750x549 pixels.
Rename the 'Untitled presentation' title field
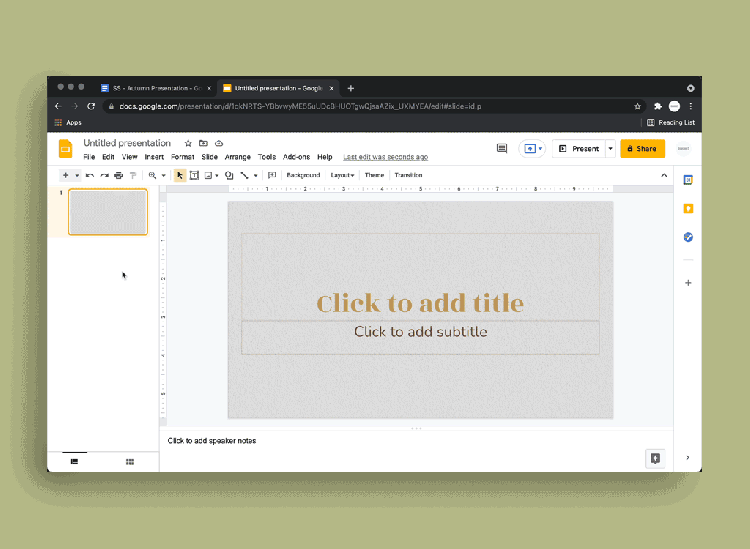[127, 143]
